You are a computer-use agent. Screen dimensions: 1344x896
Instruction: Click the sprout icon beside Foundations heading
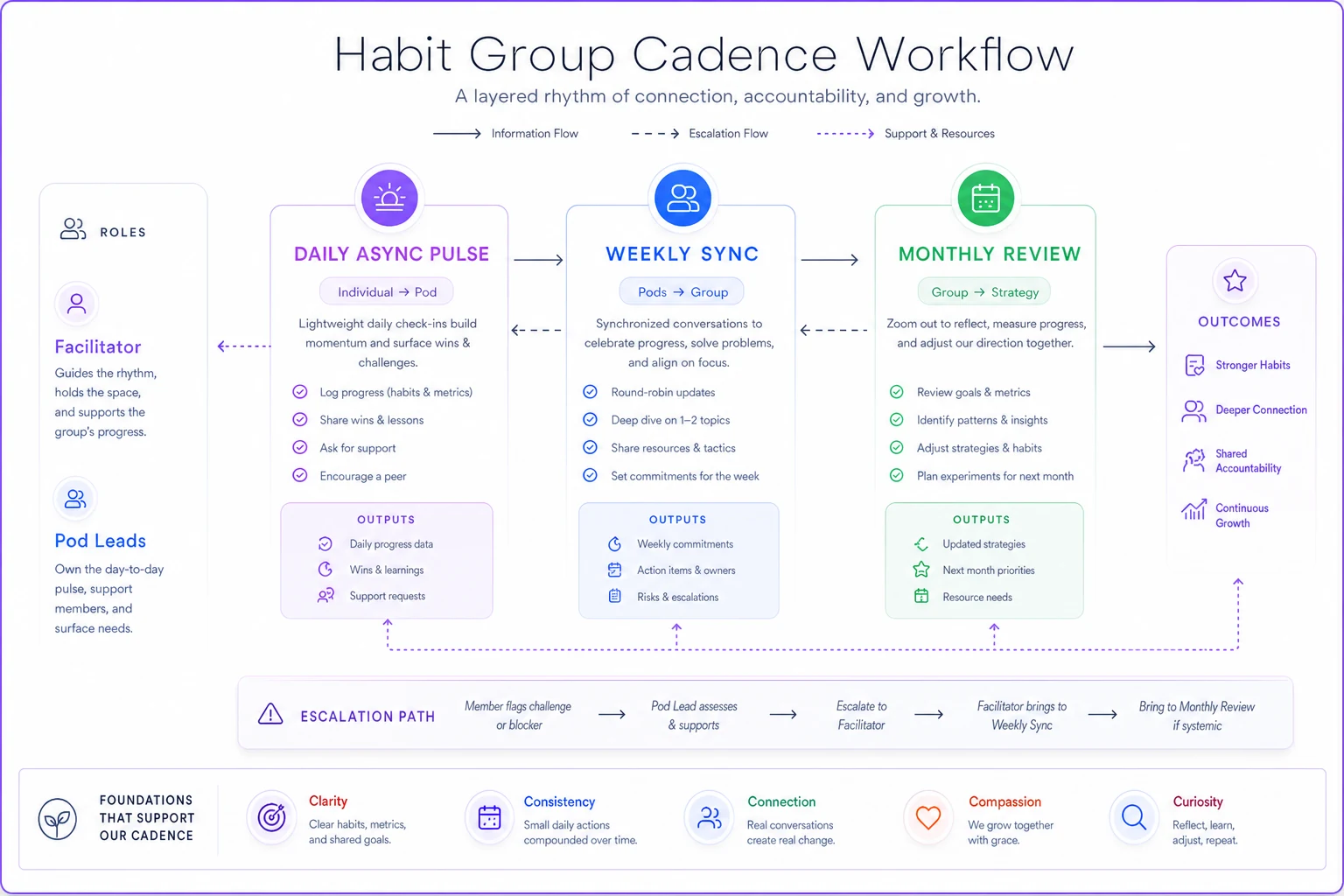(58, 819)
